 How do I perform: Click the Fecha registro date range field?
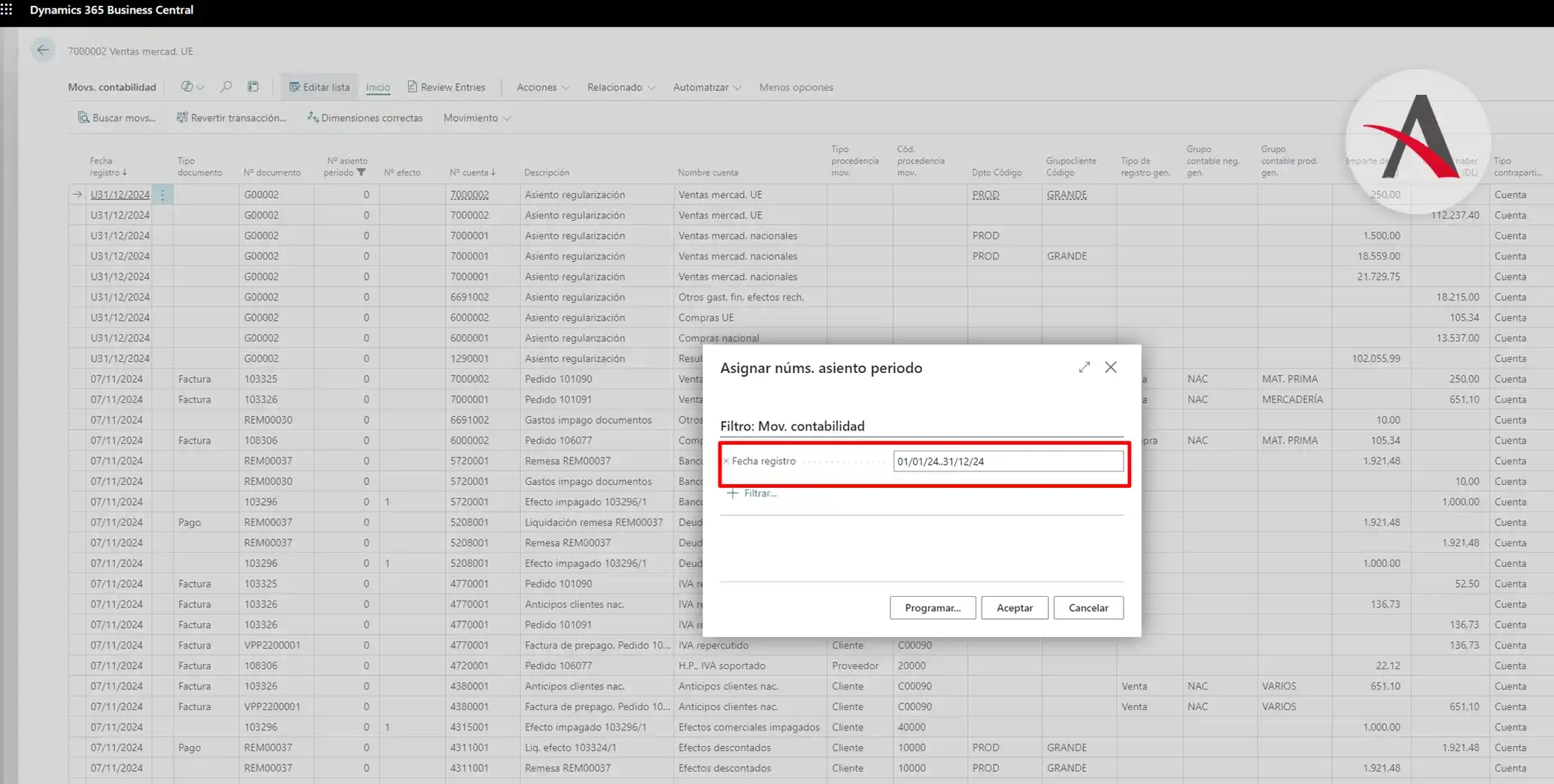coord(1007,461)
